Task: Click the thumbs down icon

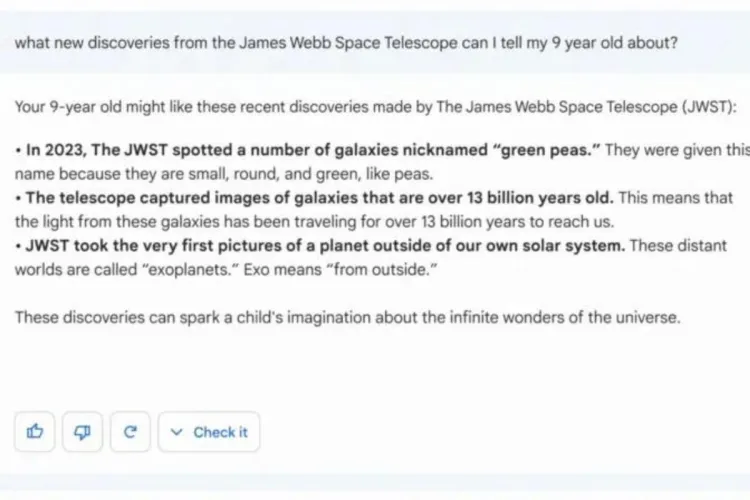Action: pyautogui.click(x=83, y=432)
